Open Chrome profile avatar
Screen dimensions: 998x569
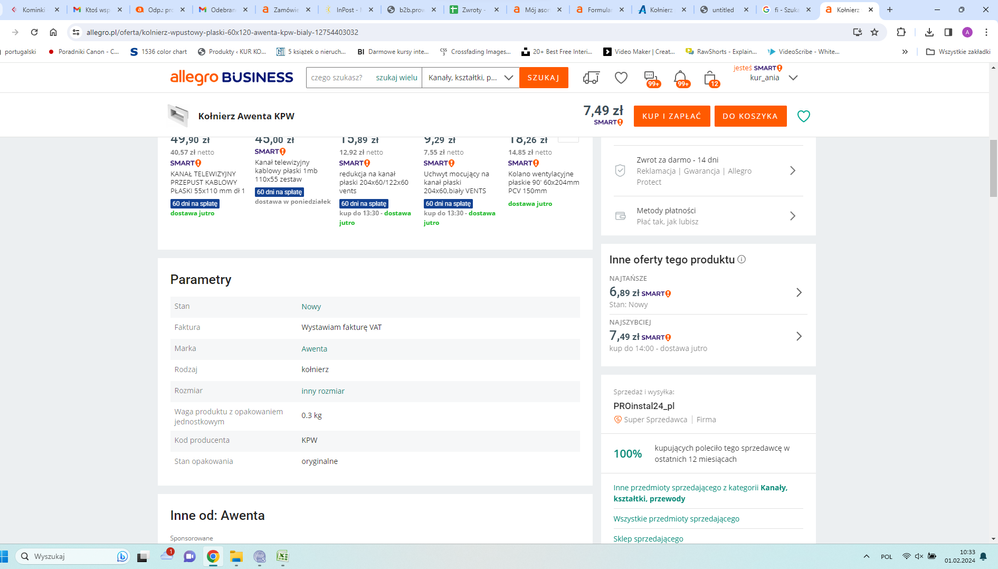pos(967,32)
